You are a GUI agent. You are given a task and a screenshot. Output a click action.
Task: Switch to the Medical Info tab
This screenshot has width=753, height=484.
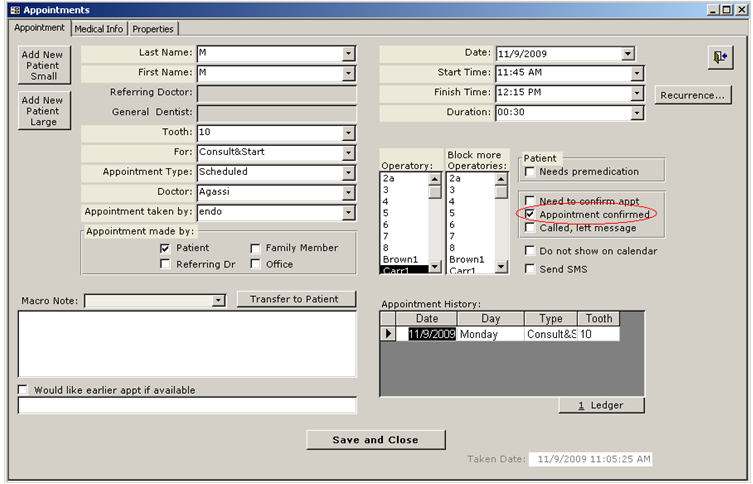pyautogui.click(x=99, y=29)
